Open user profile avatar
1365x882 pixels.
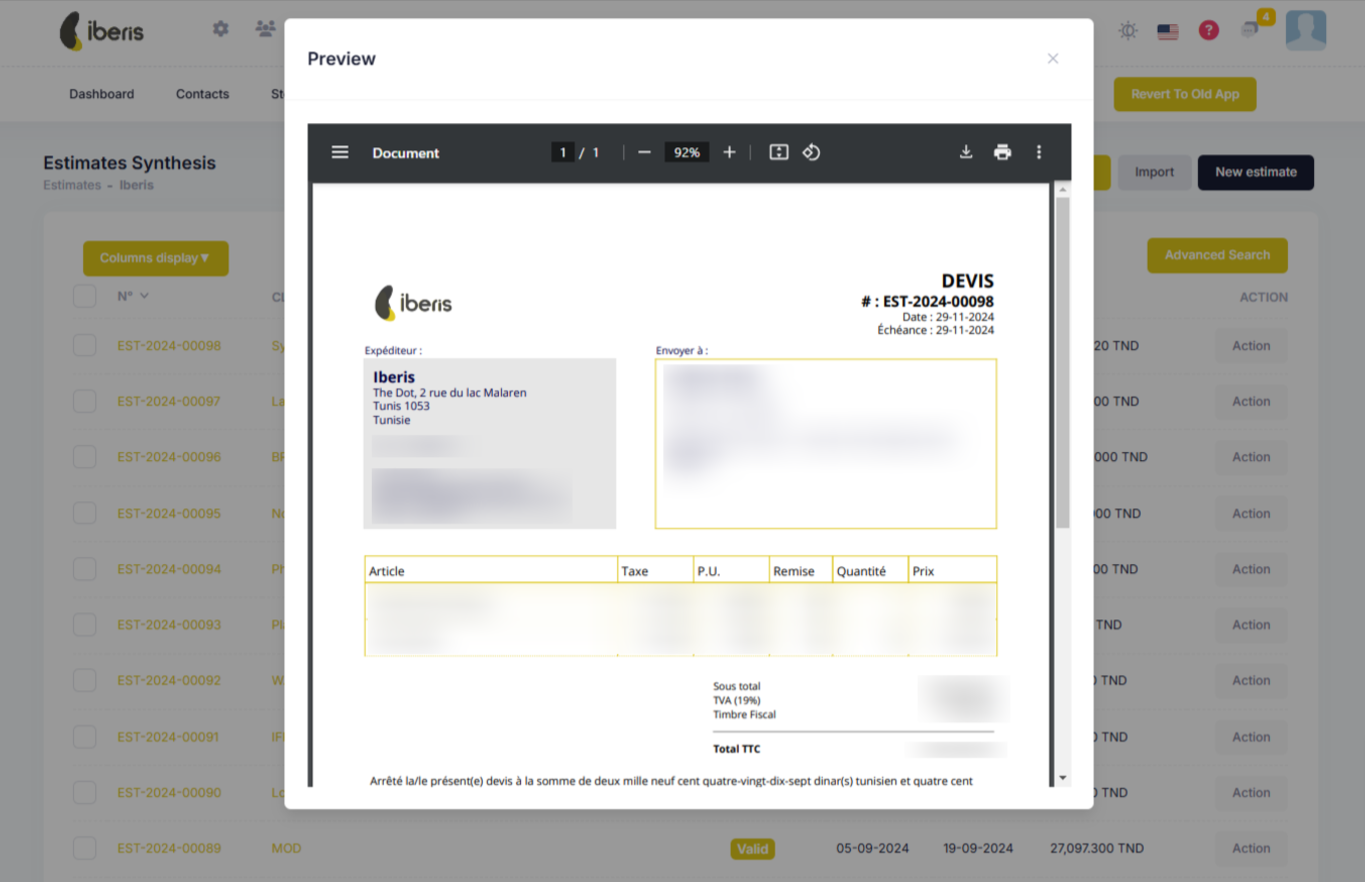pyautogui.click(x=1306, y=31)
